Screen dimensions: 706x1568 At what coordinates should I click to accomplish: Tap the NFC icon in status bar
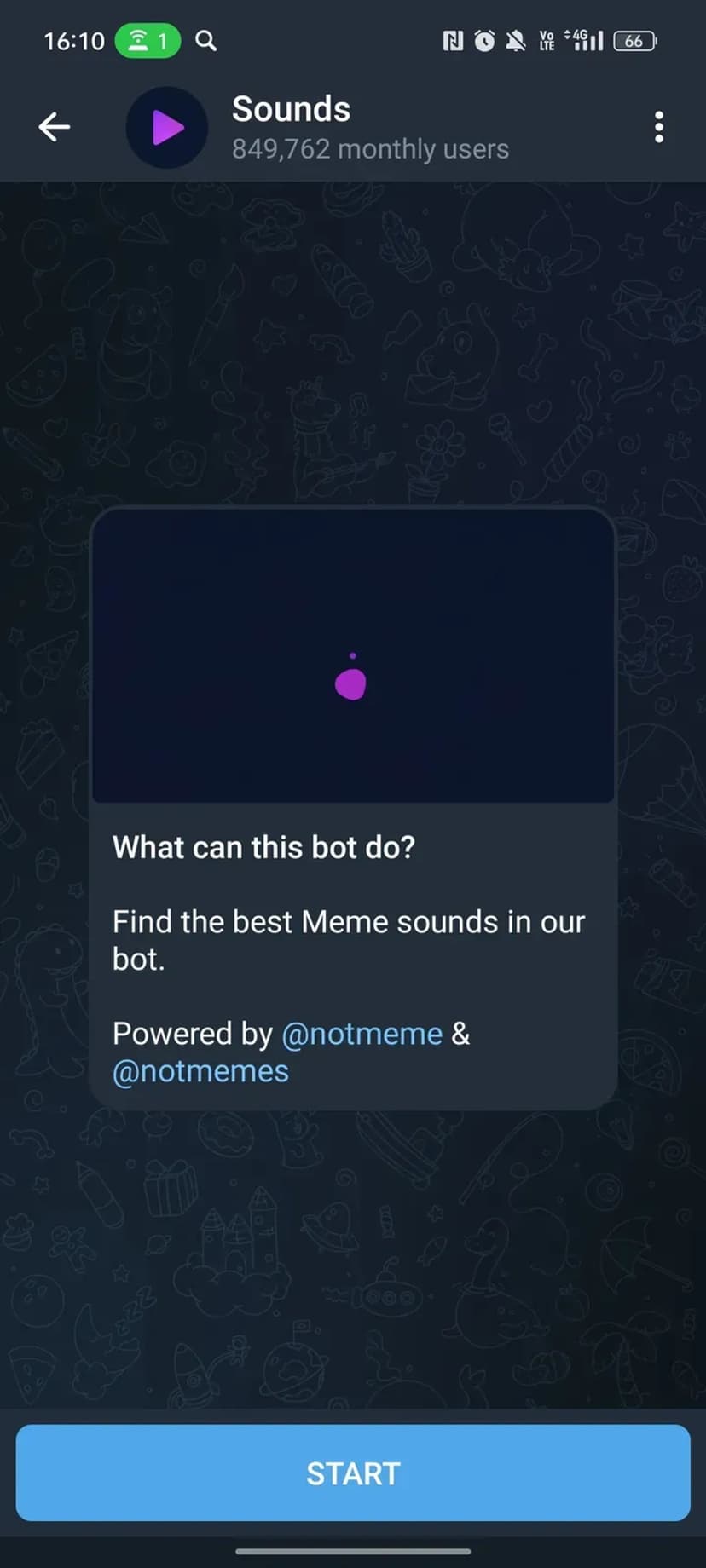pos(453,41)
